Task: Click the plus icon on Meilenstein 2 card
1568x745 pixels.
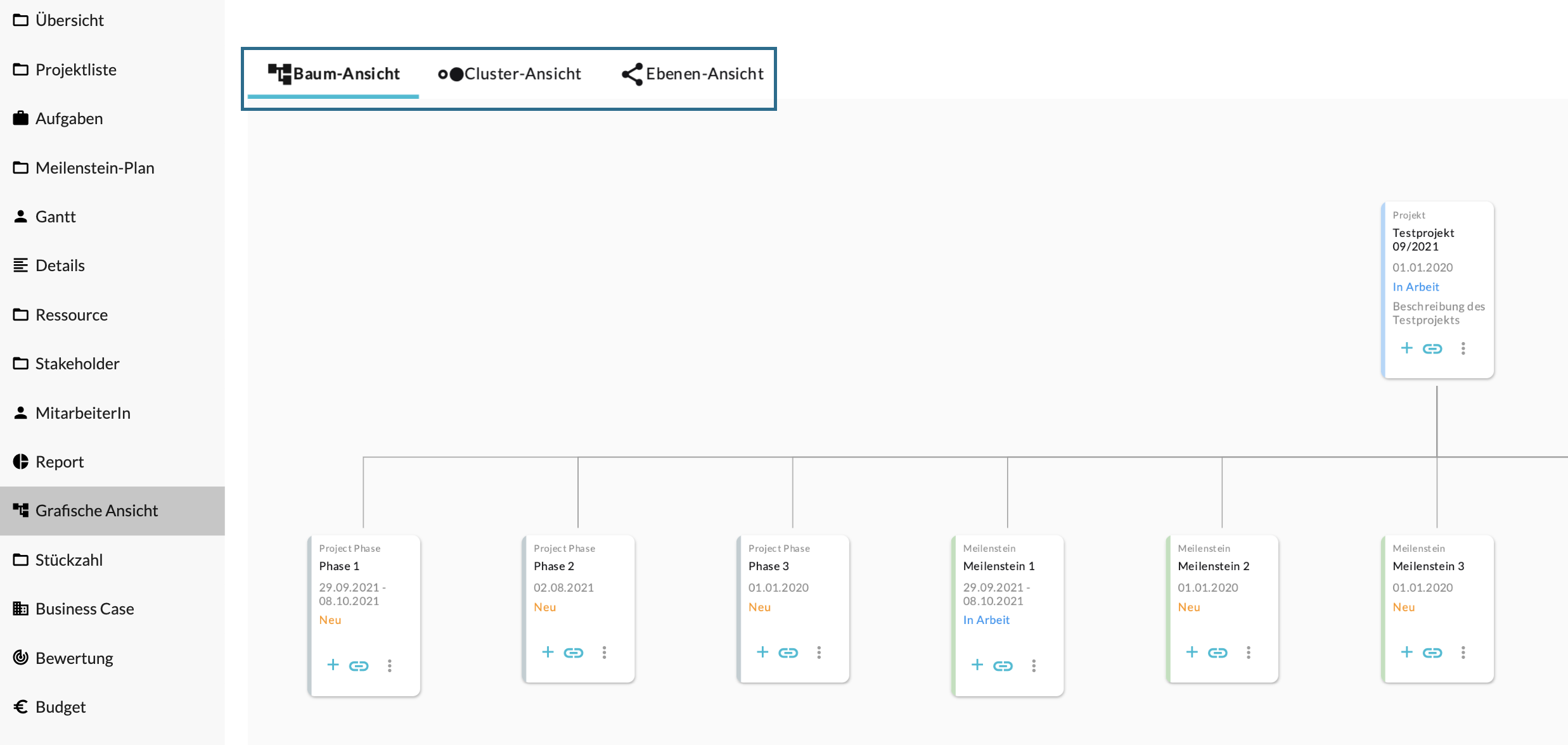Action: pos(1192,652)
